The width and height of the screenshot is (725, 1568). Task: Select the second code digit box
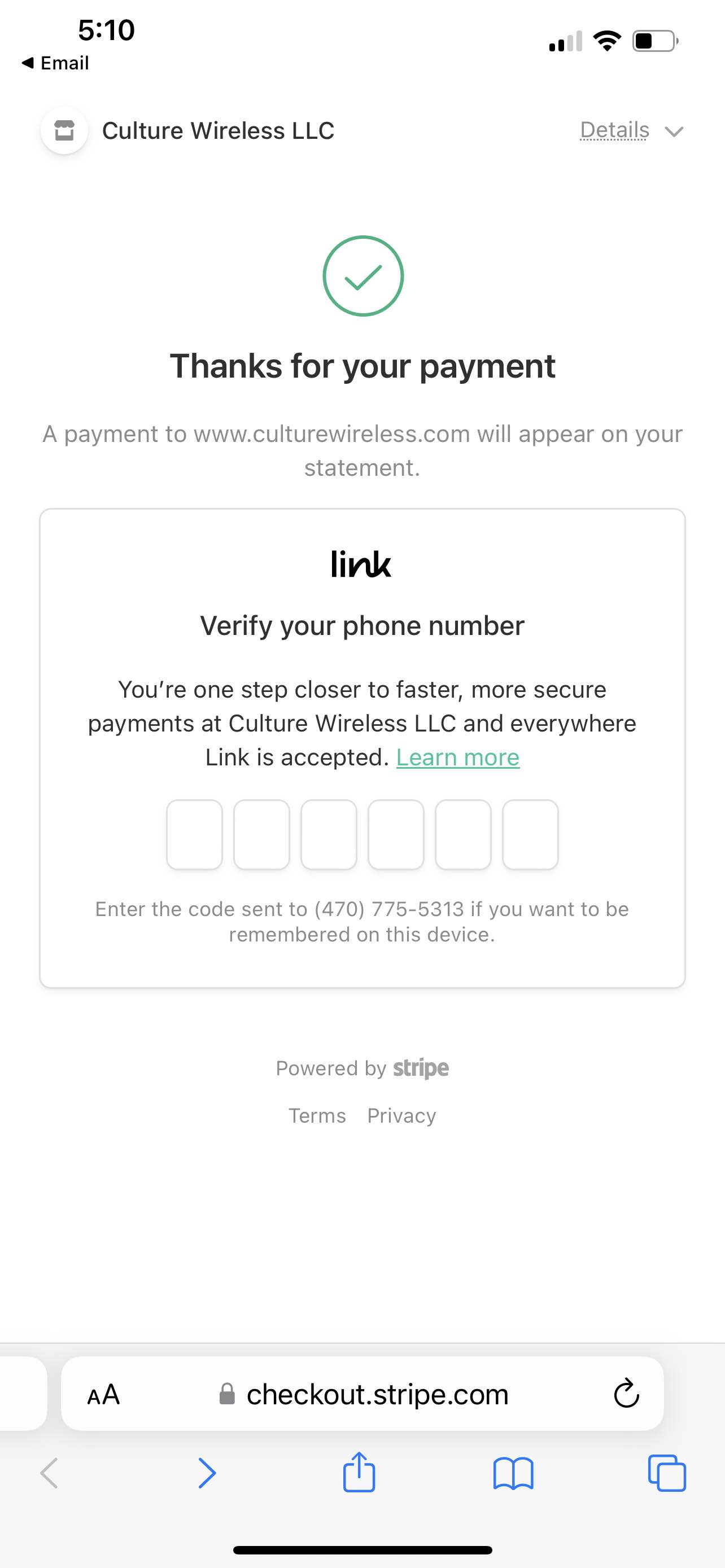coord(262,835)
